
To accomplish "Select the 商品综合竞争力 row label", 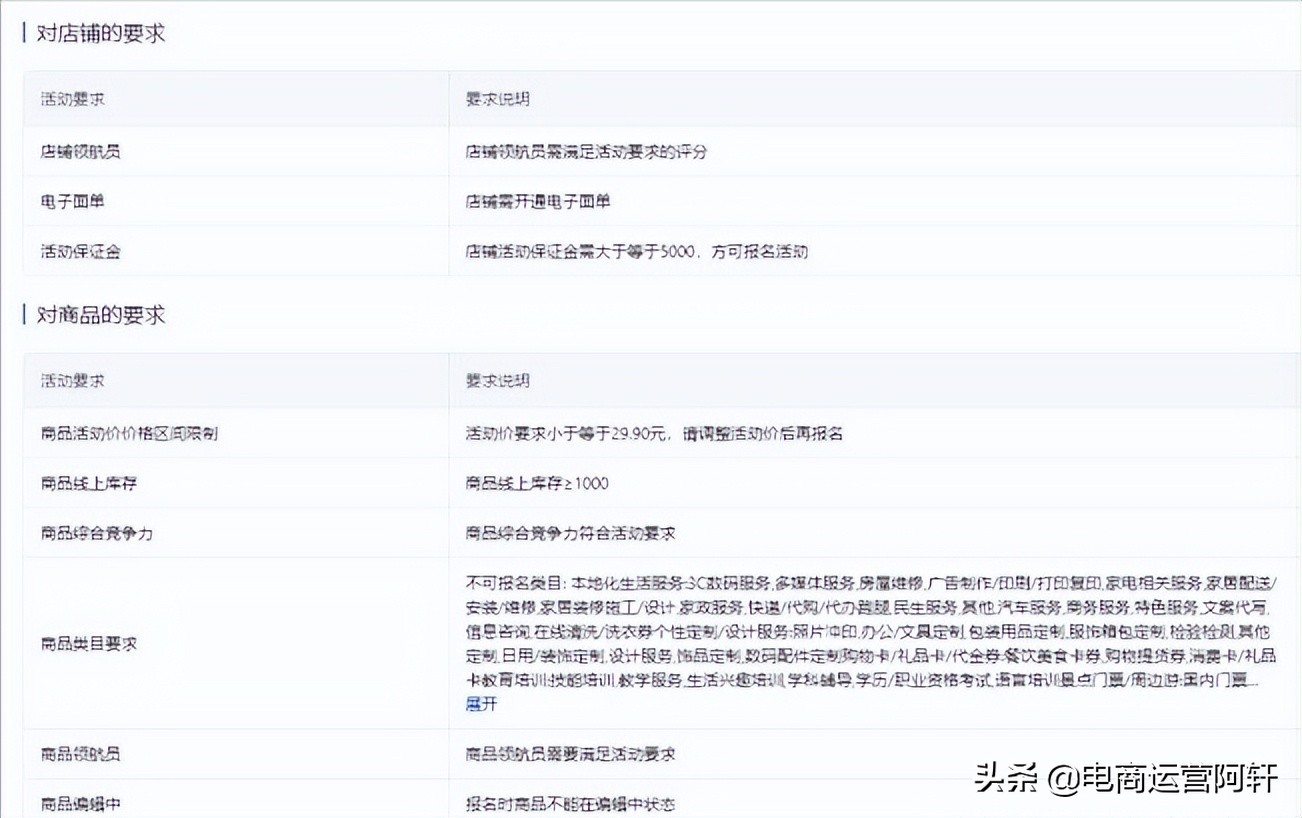I will [96, 534].
